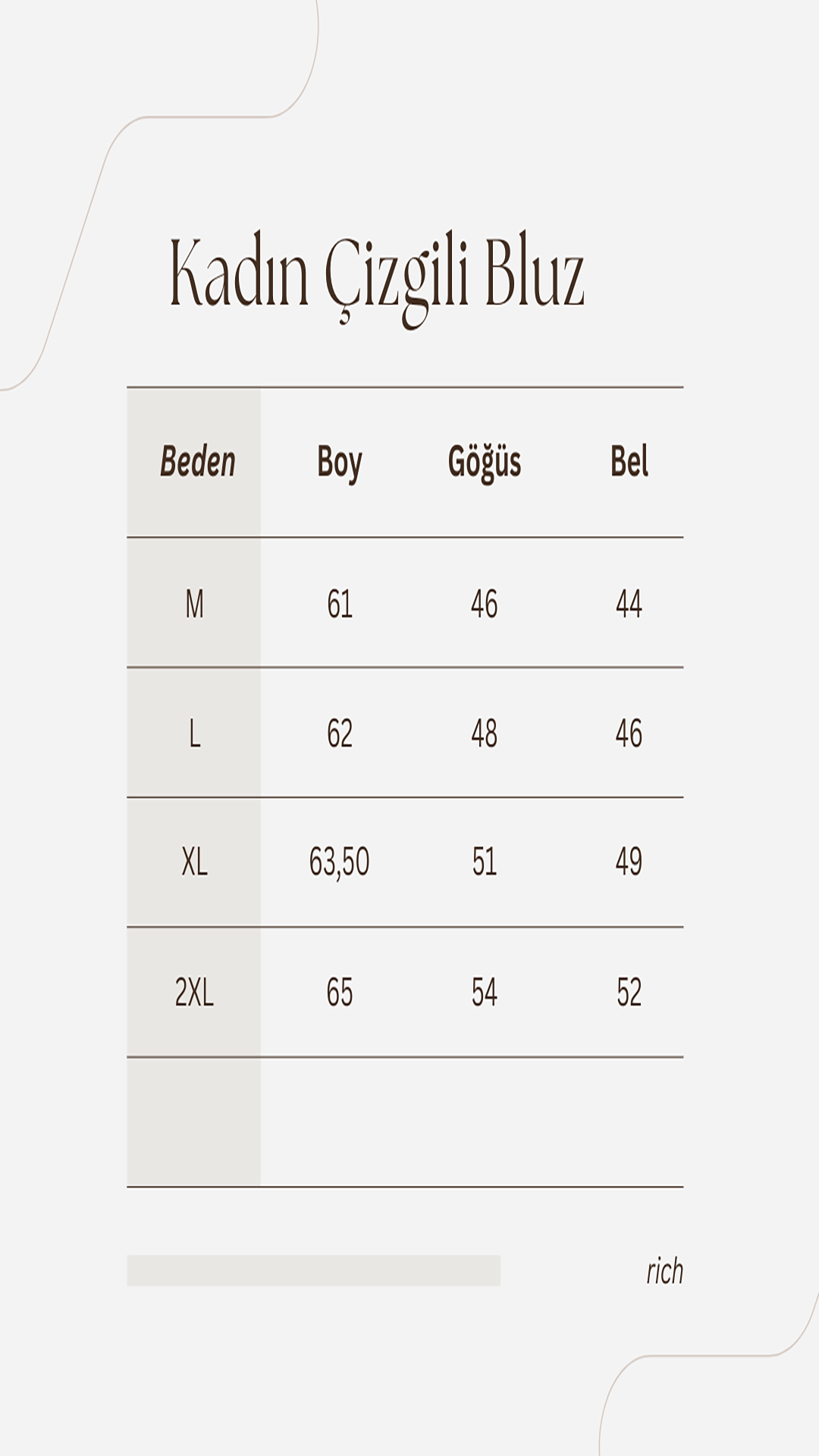Select the Boy column header
The width and height of the screenshot is (819, 1456).
[x=339, y=463]
